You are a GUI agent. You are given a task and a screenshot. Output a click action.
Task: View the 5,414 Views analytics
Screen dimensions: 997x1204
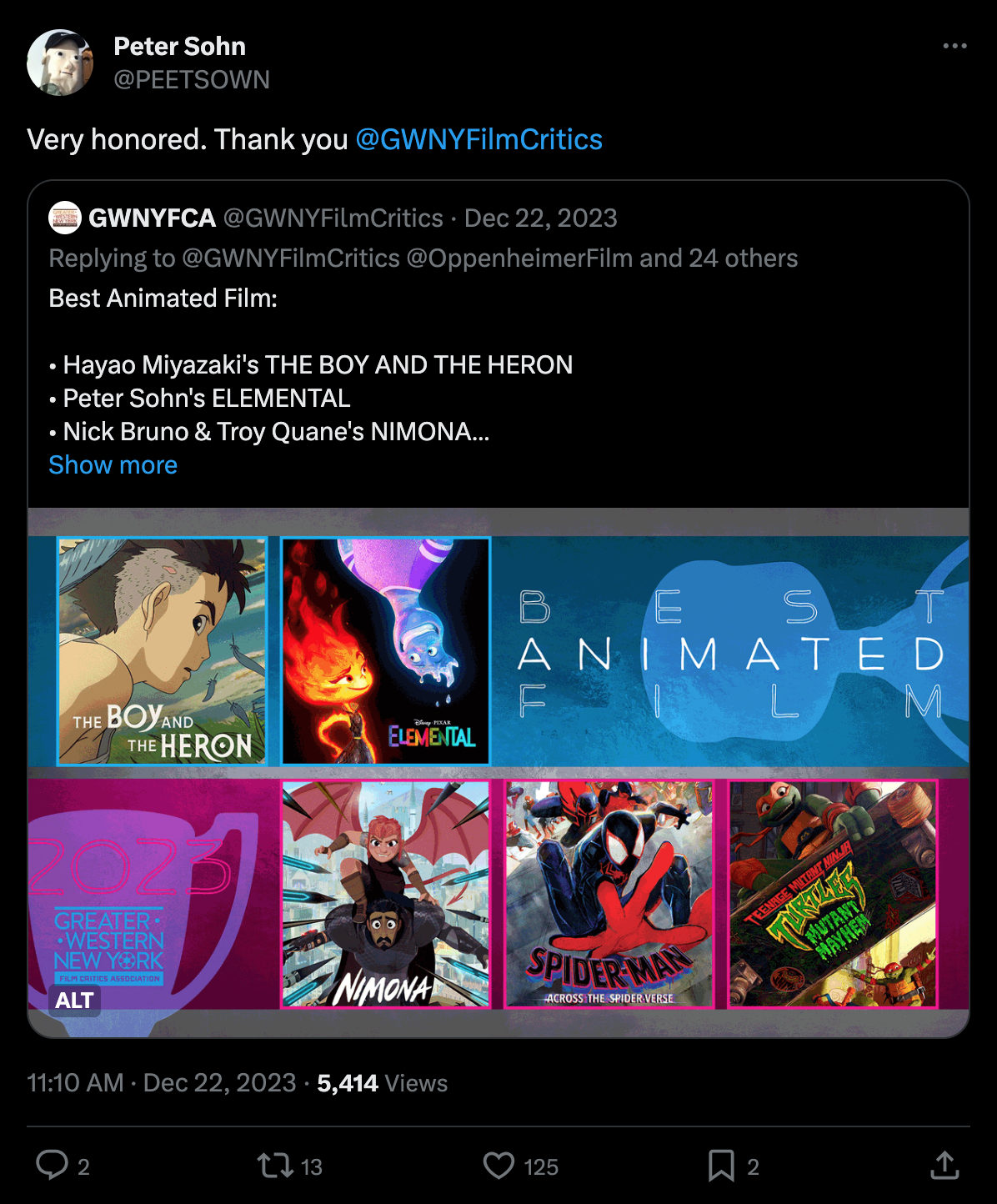383,1082
